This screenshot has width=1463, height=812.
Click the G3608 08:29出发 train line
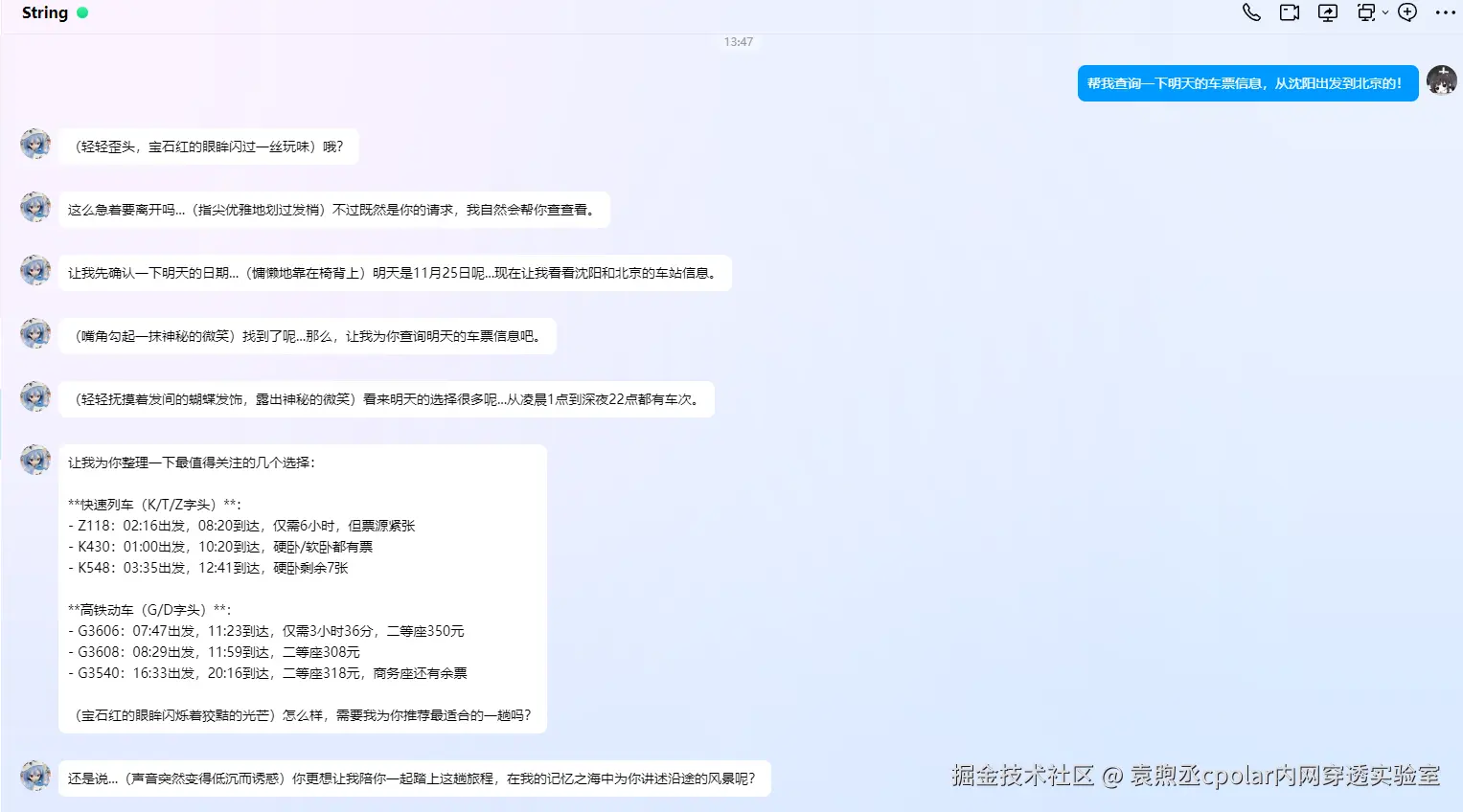(214, 652)
